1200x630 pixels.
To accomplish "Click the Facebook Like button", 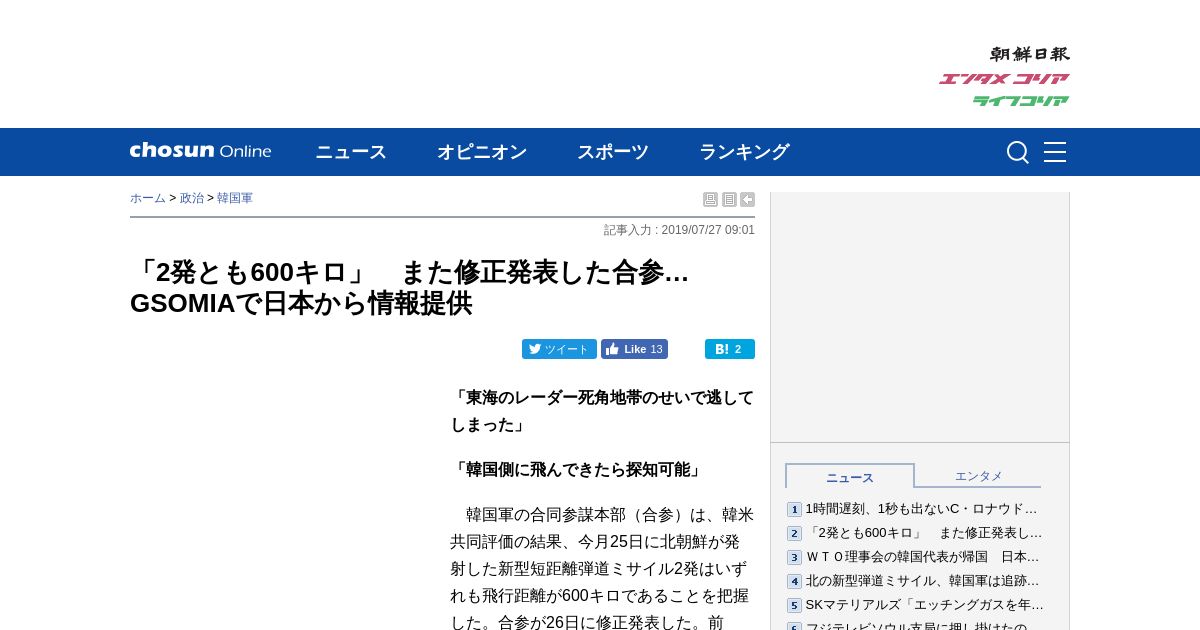I will click(x=634, y=349).
